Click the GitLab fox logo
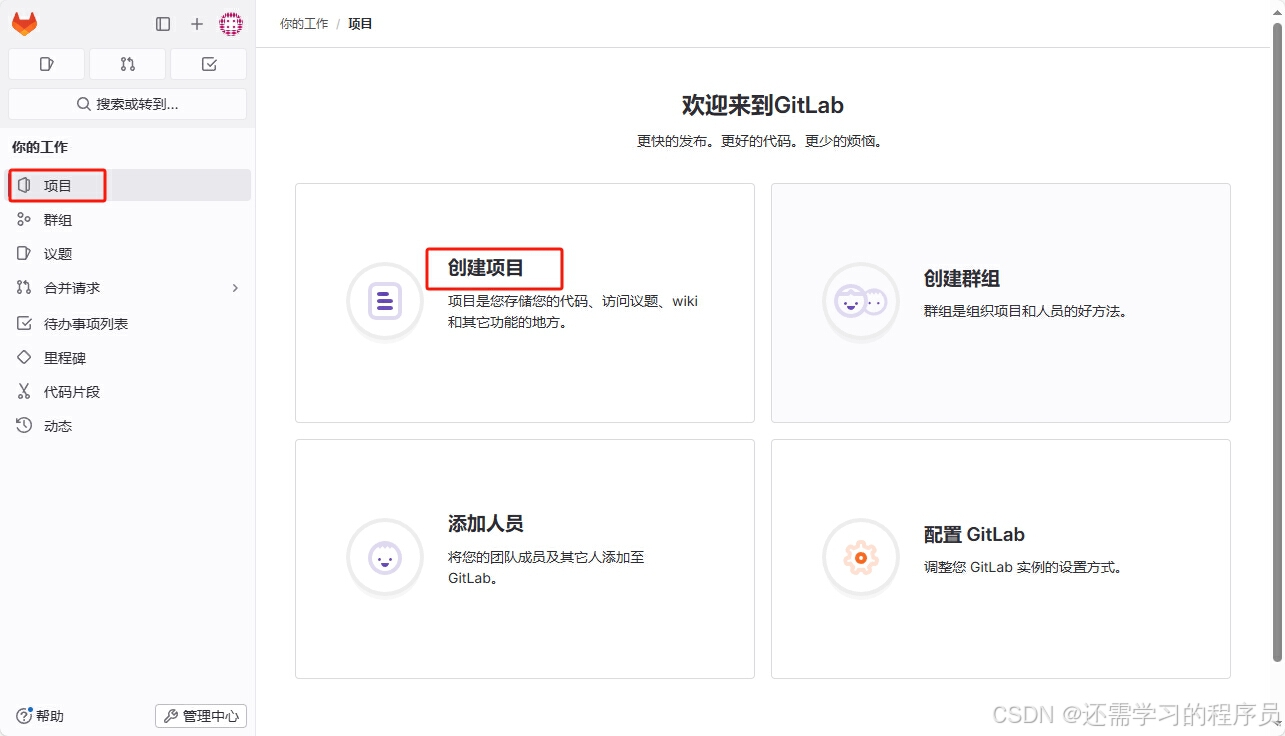1285x736 pixels. pos(24,24)
